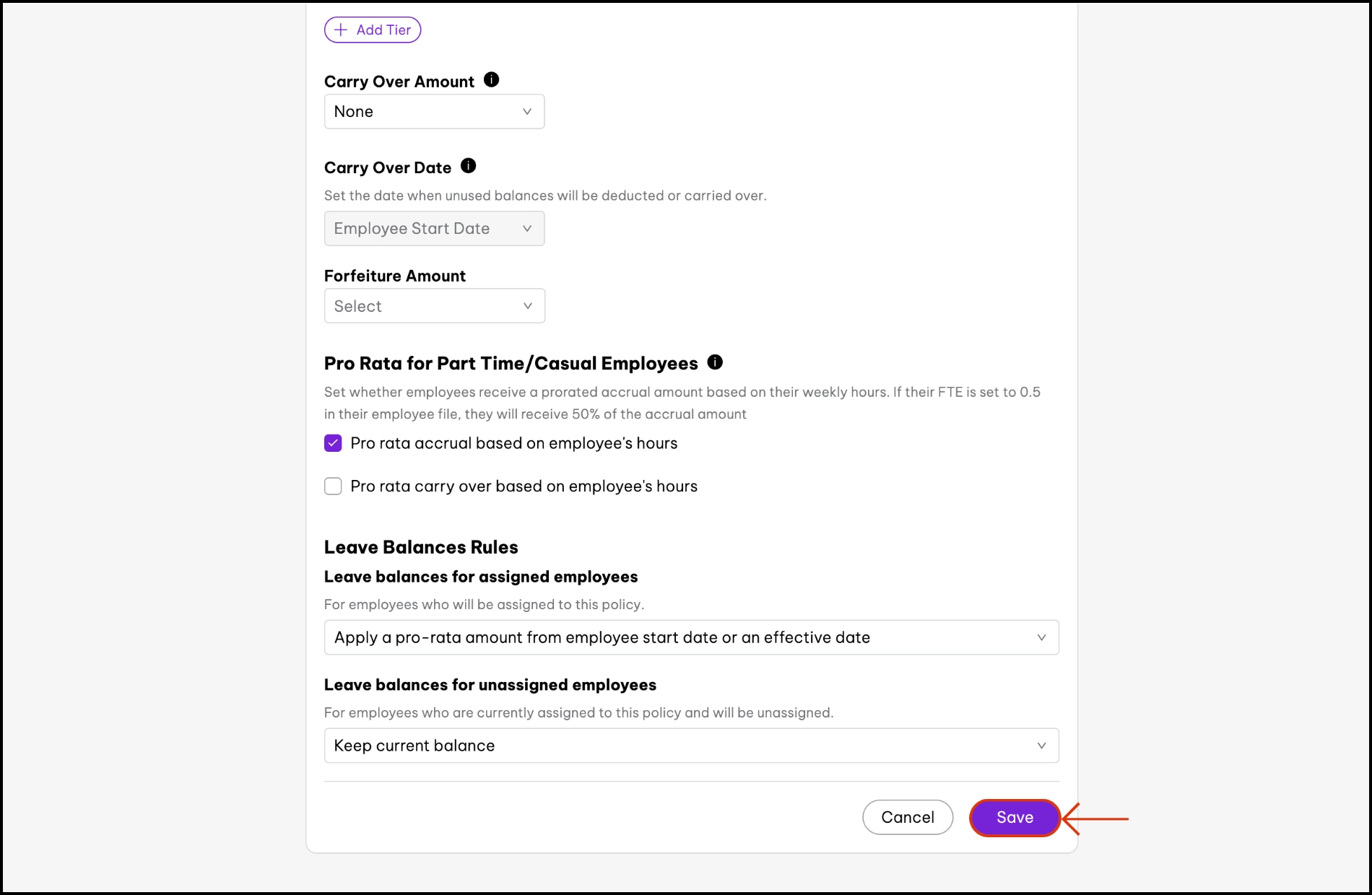
Task: Click the plus icon on Add Tier
Action: [341, 30]
